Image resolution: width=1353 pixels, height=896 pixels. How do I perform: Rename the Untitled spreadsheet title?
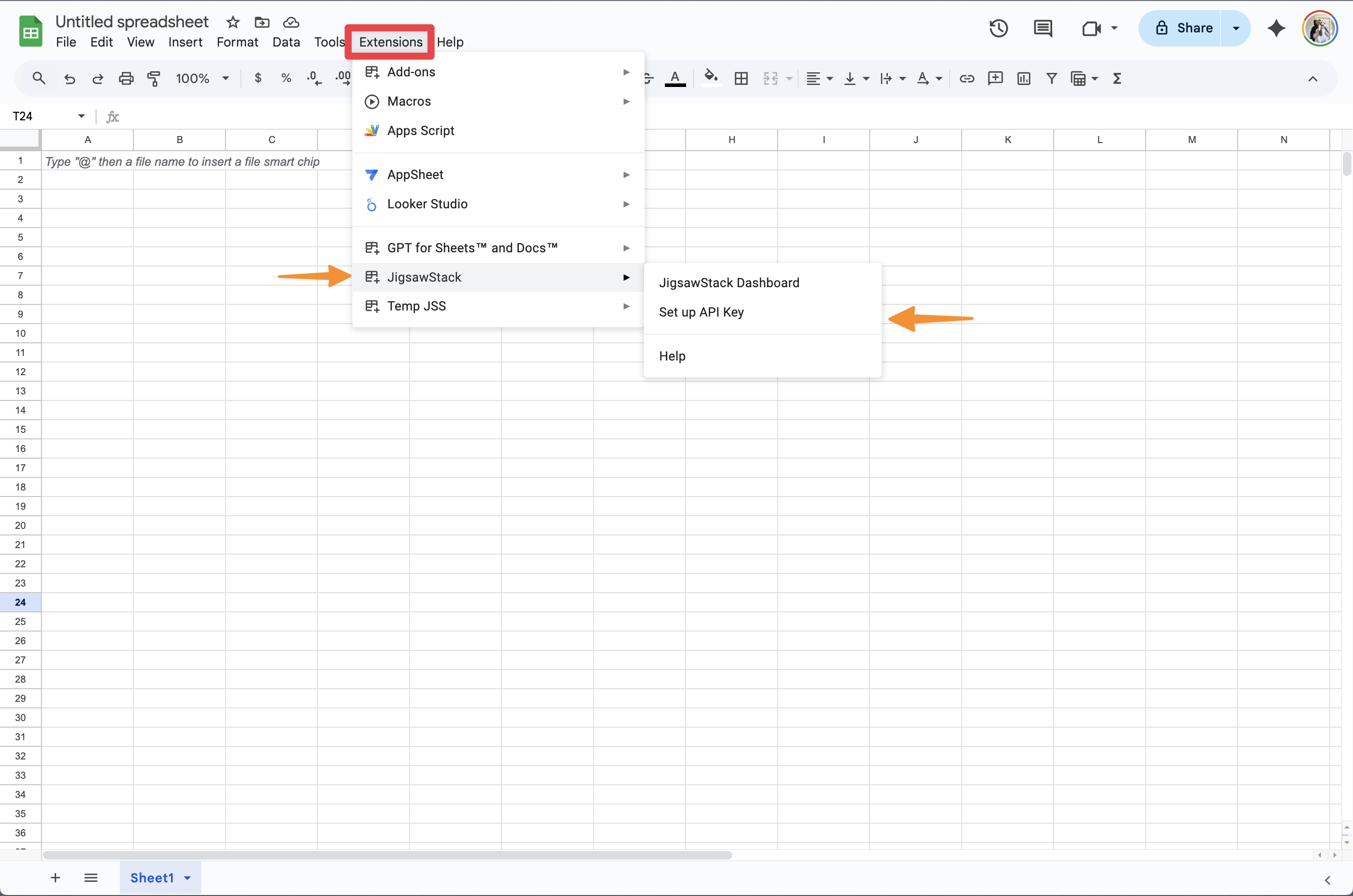point(132,22)
